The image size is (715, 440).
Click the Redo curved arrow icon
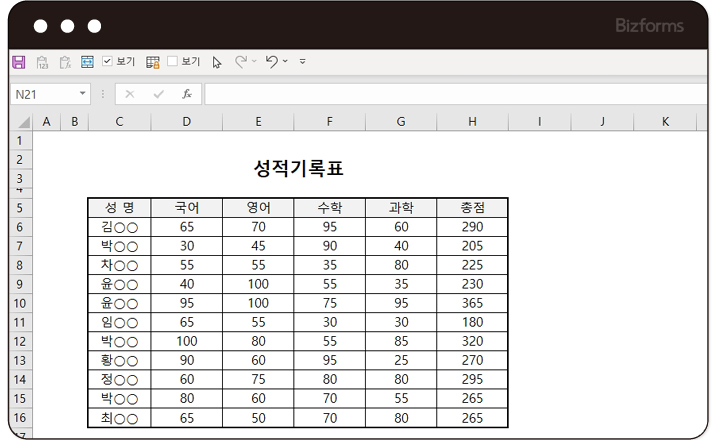241,61
